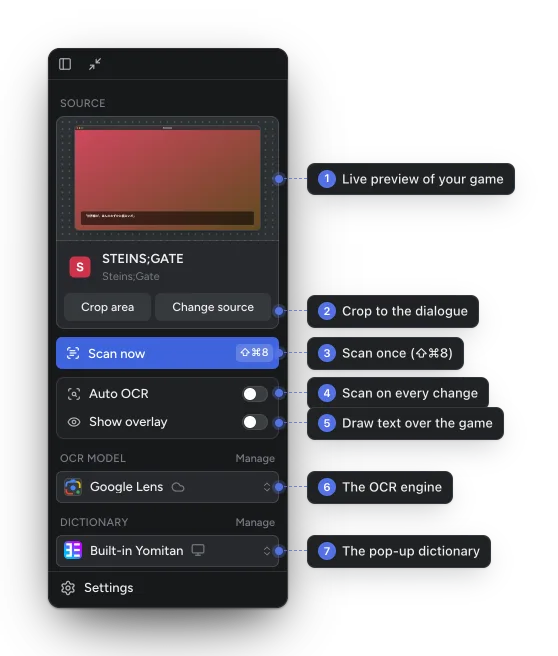558x656 pixels.
Task: Enable the Auto OCR switch
Action: 255,394
